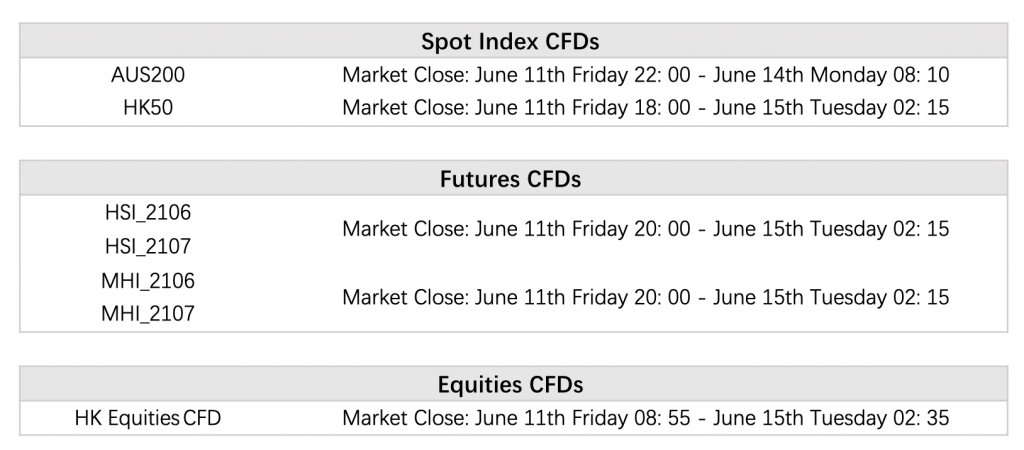
Task: Click 'June 15th Tuesday 02: 35' reopening time
Action: [x=831, y=418]
